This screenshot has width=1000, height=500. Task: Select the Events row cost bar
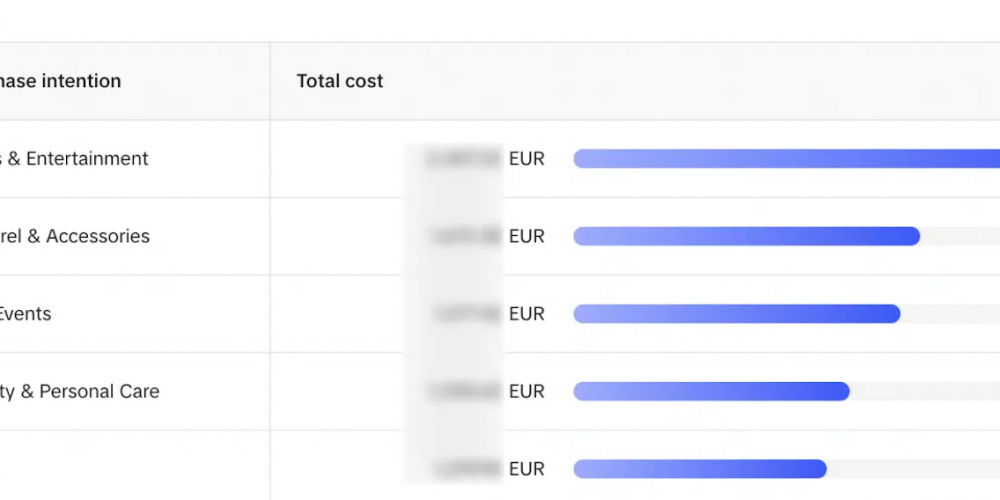[x=737, y=314]
